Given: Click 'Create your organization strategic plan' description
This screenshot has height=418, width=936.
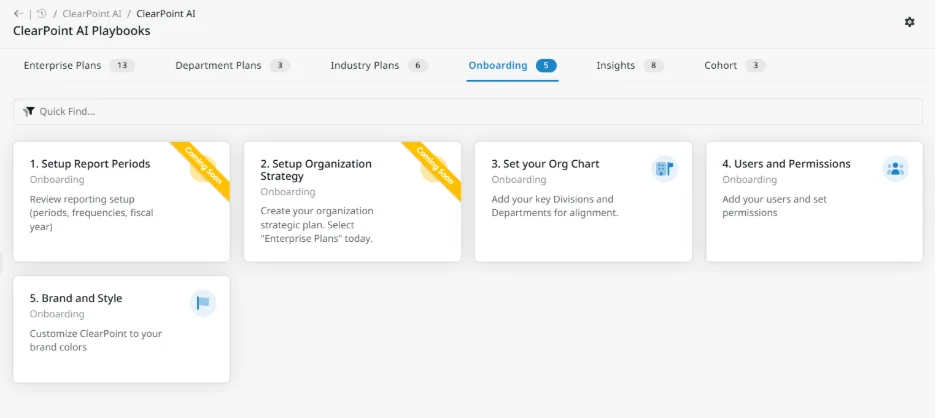Looking at the screenshot, I should 317,225.
